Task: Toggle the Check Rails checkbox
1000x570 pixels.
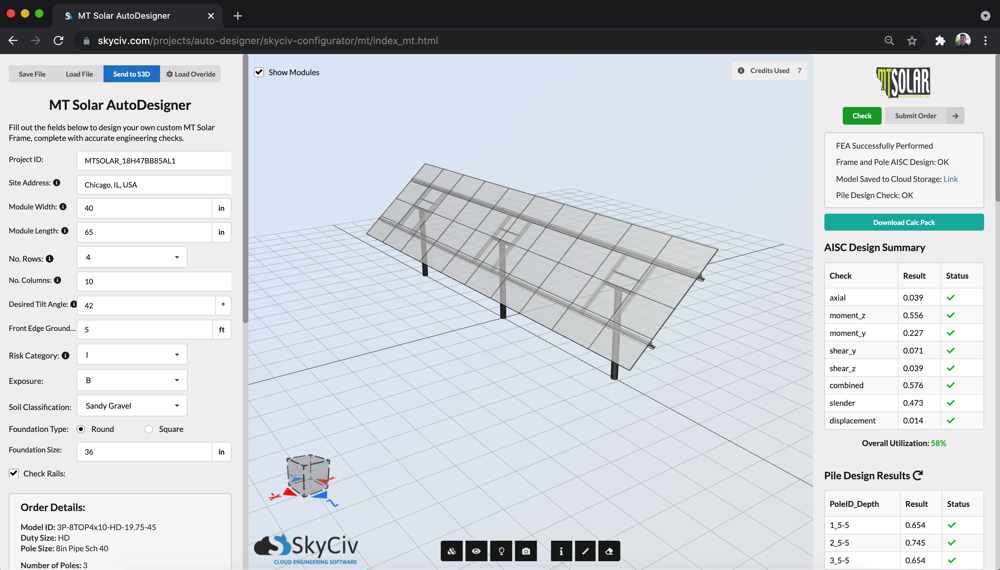Action: click(13, 473)
